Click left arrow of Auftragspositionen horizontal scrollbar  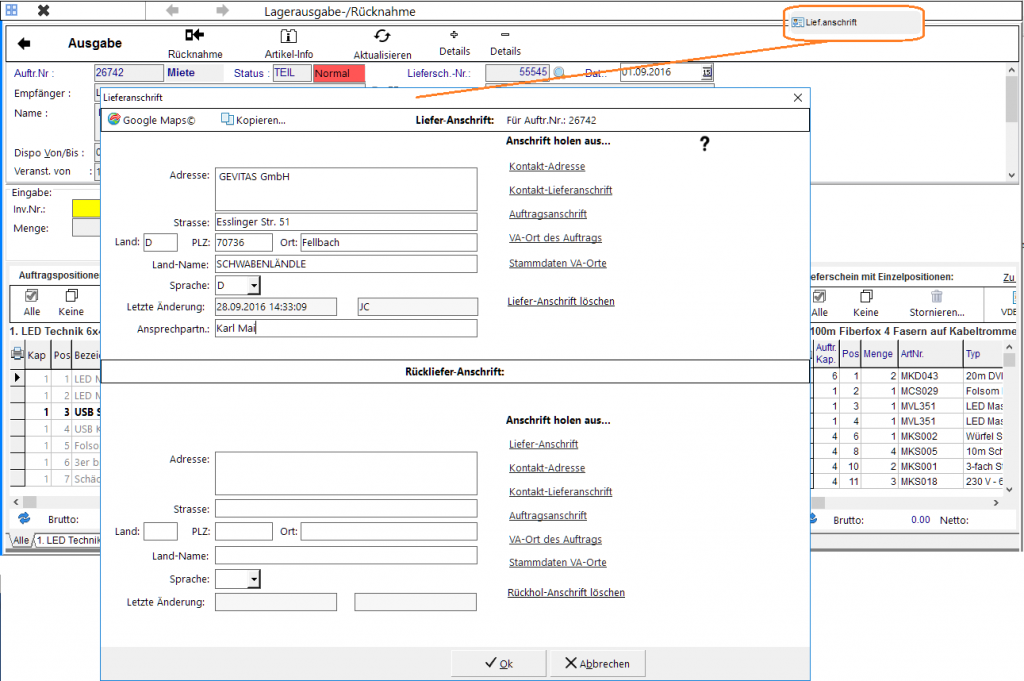[x=16, y=502]
